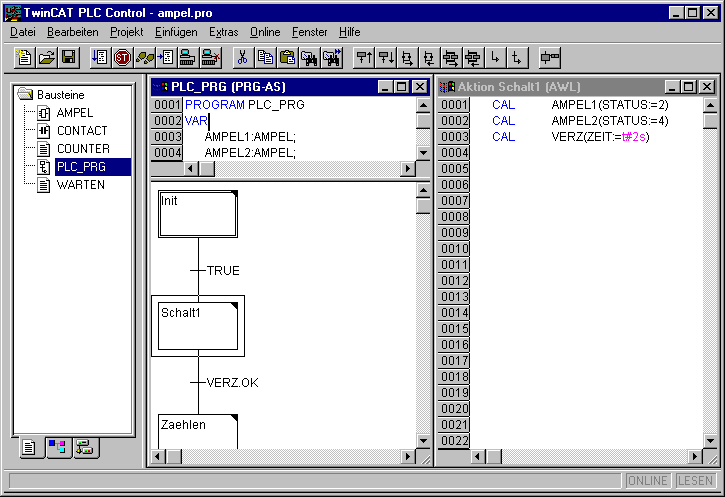Viewport: 725px width, 497px height.
Task: Click down arrow of Aktion Schalt1 vertical scrollbar
Action: coord(710,441)
